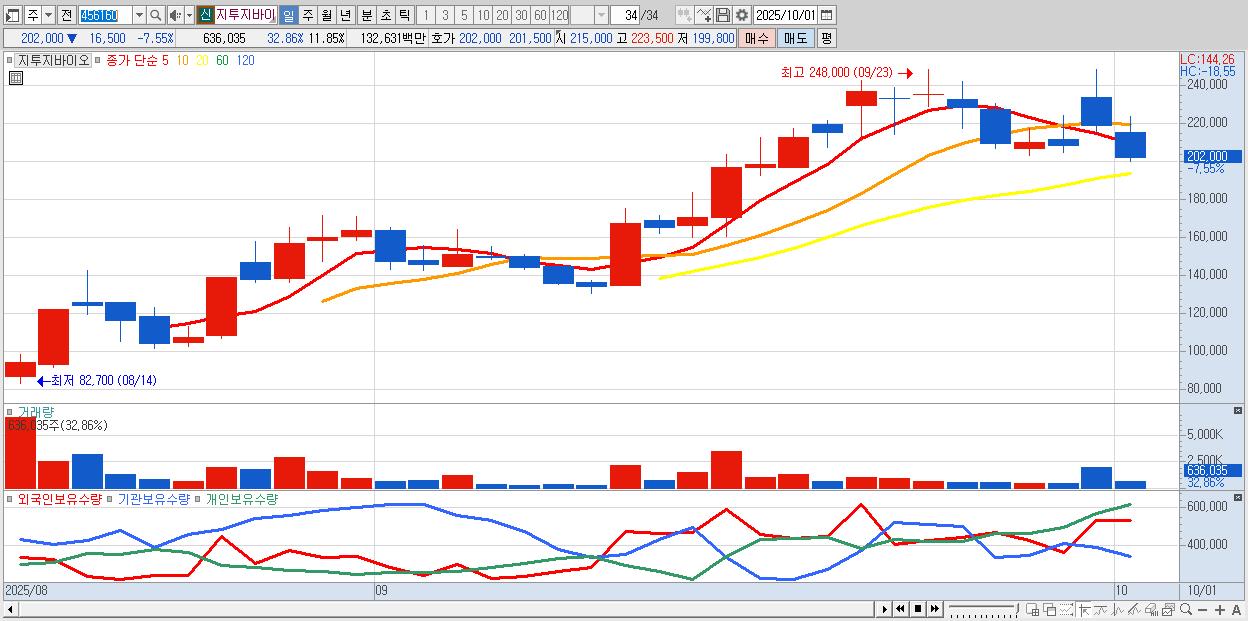Click the window layout icon at top-left corner
The width and height of the screenshot is (1248, 621).
[13, 15]
